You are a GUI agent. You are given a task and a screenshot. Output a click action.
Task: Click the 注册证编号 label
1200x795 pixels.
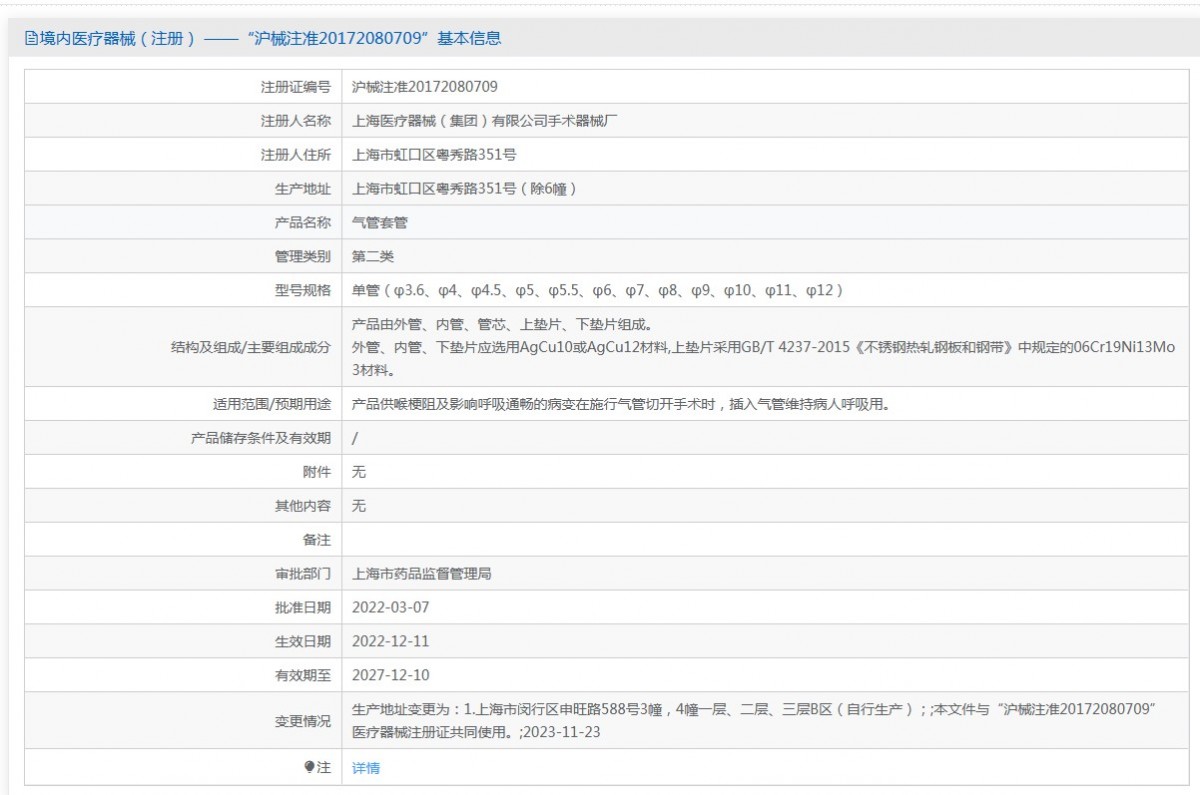point(296,87)
